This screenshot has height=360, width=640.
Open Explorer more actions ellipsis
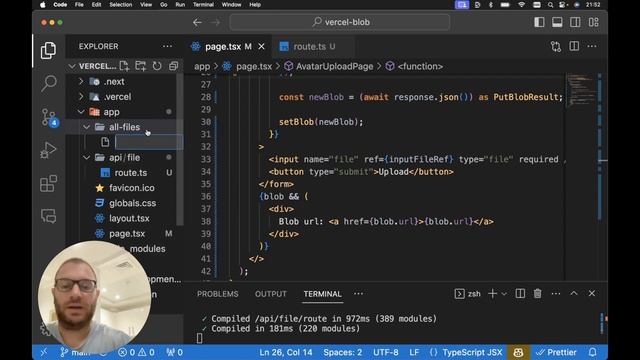(x=167, y=47)
